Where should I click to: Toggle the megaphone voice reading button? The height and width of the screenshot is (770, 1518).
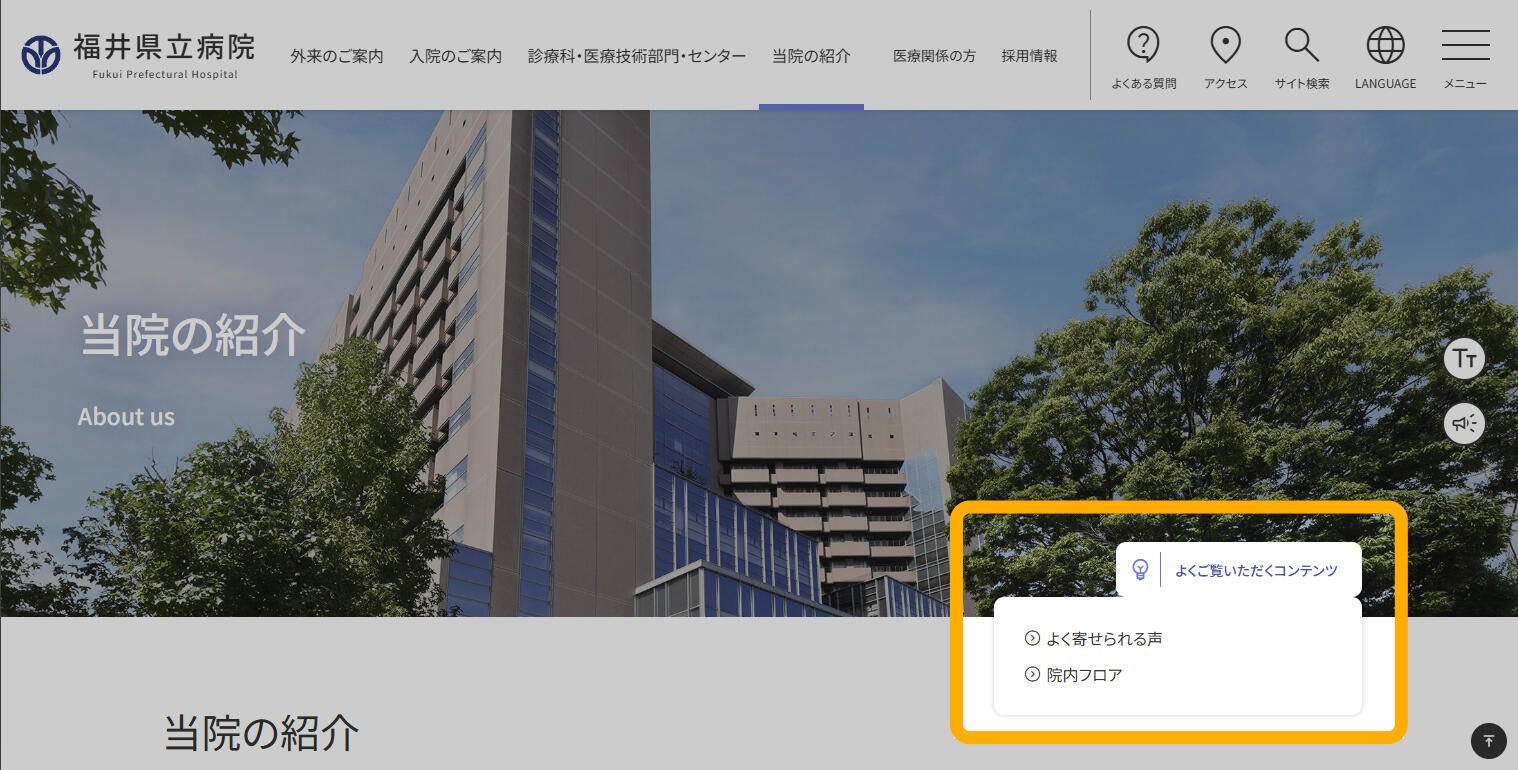pyautogui.click(x=1464, y=424)
